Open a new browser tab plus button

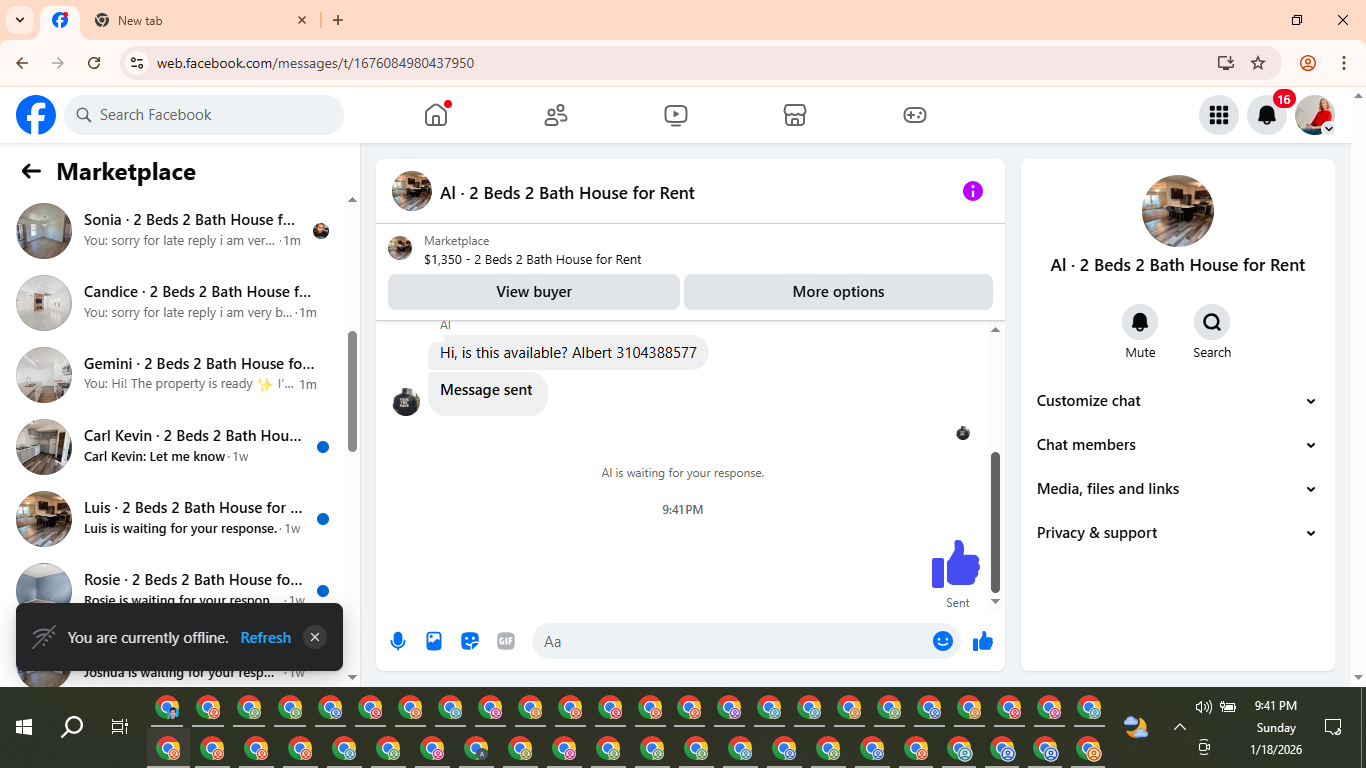[x=338, y=20]
